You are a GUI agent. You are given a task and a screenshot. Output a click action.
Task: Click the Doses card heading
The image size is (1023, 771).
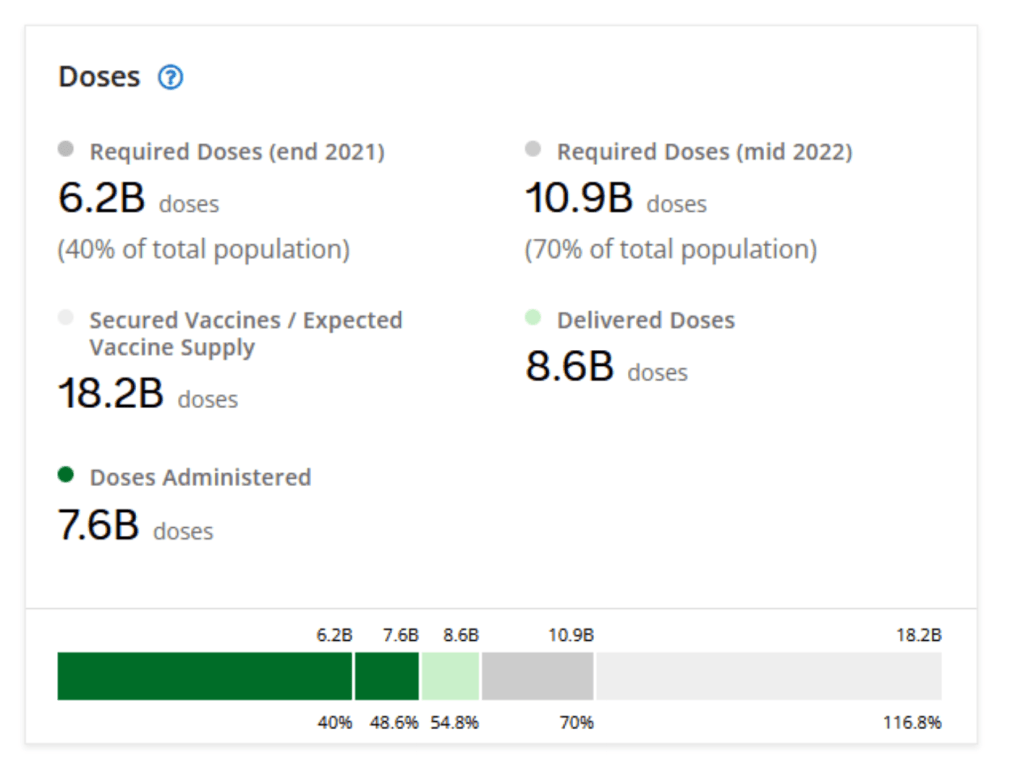[99, 77]
